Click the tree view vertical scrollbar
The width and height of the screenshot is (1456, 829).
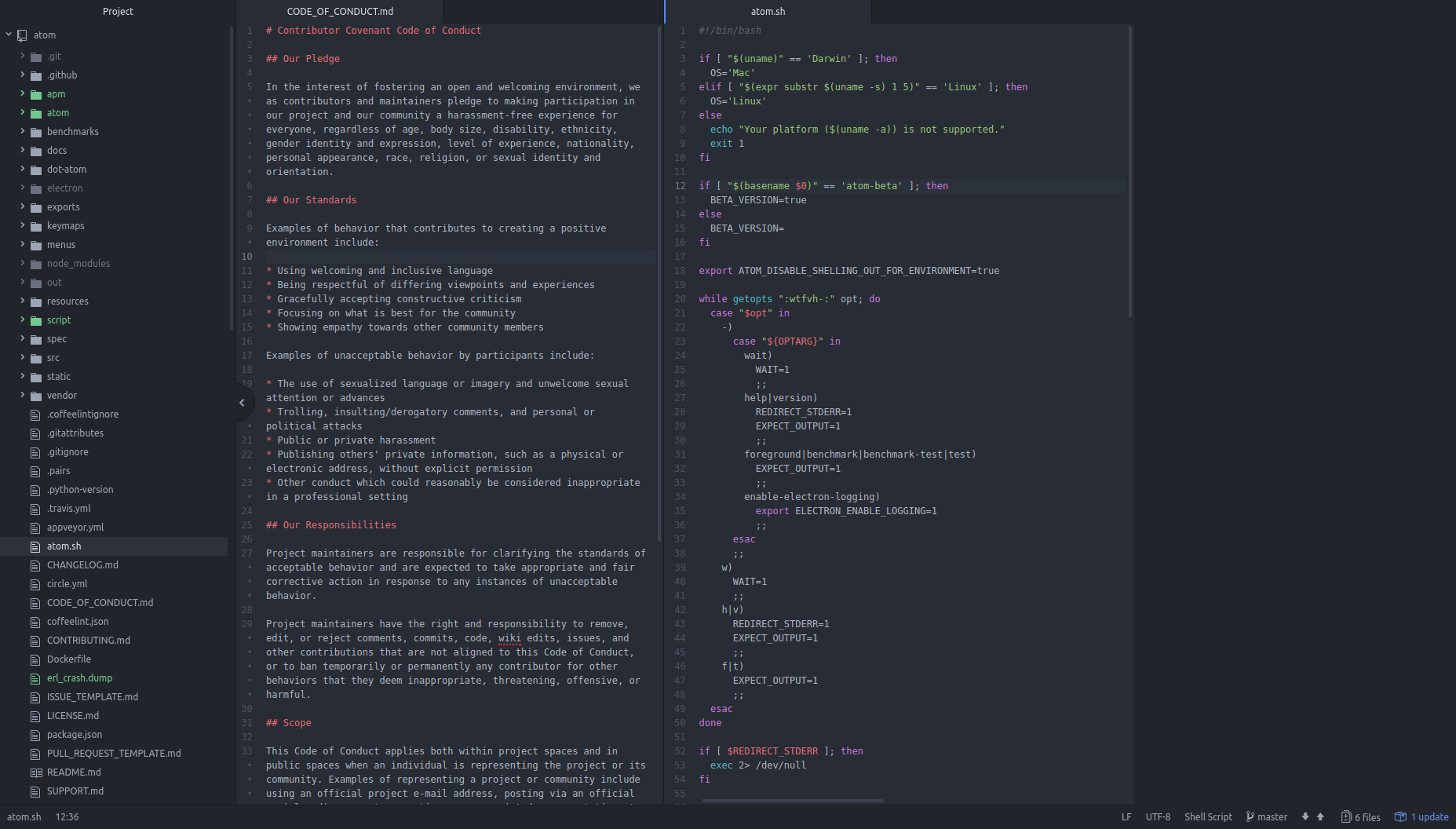pos(232,177)
